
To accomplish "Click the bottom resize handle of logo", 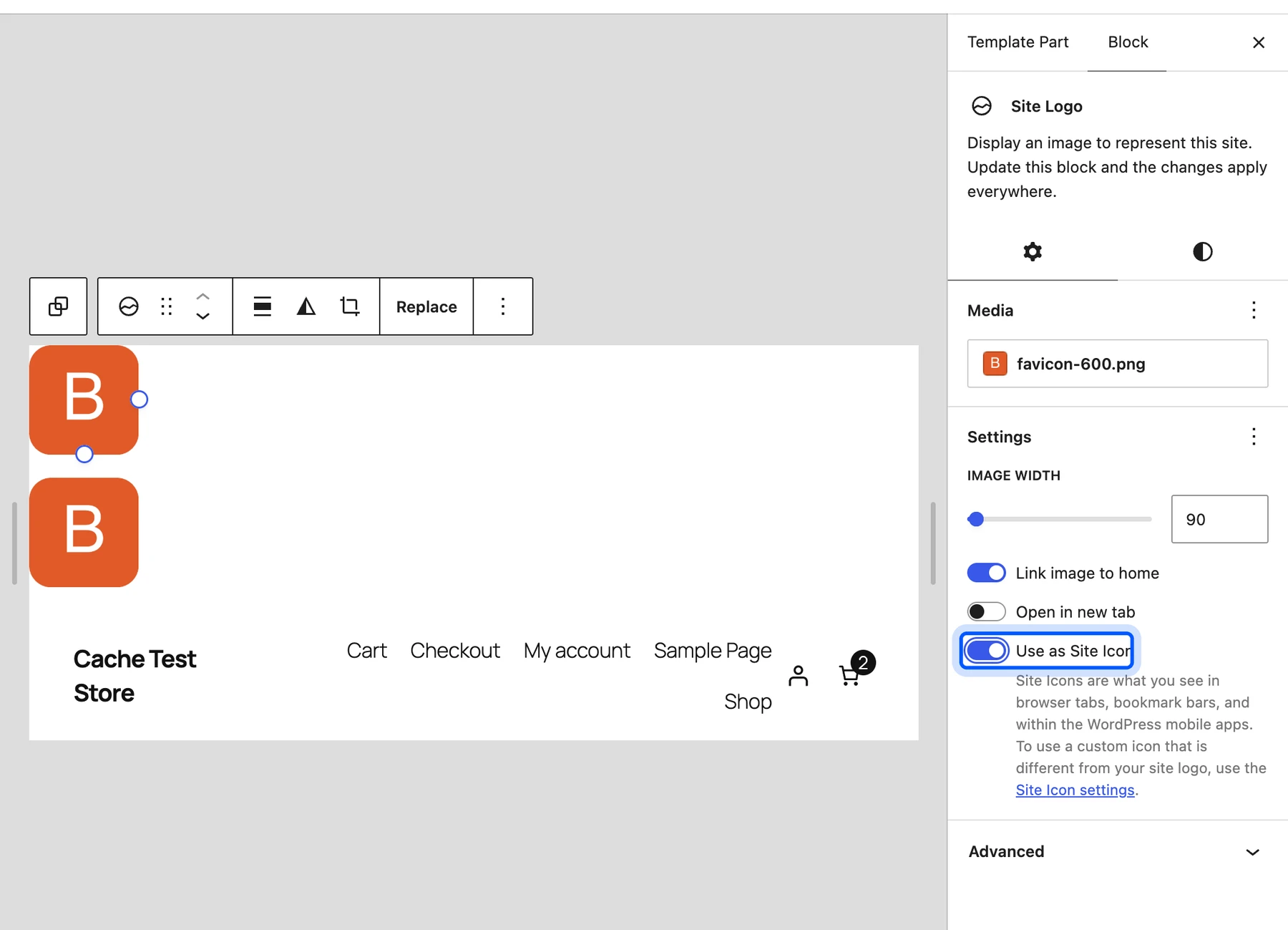I will (84, 454).
